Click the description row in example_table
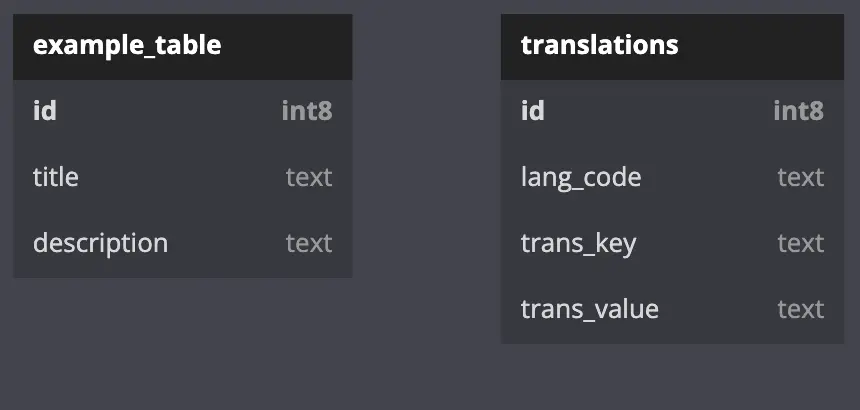The width and height of the screenshot is (860, 410). tap(183, 244)
